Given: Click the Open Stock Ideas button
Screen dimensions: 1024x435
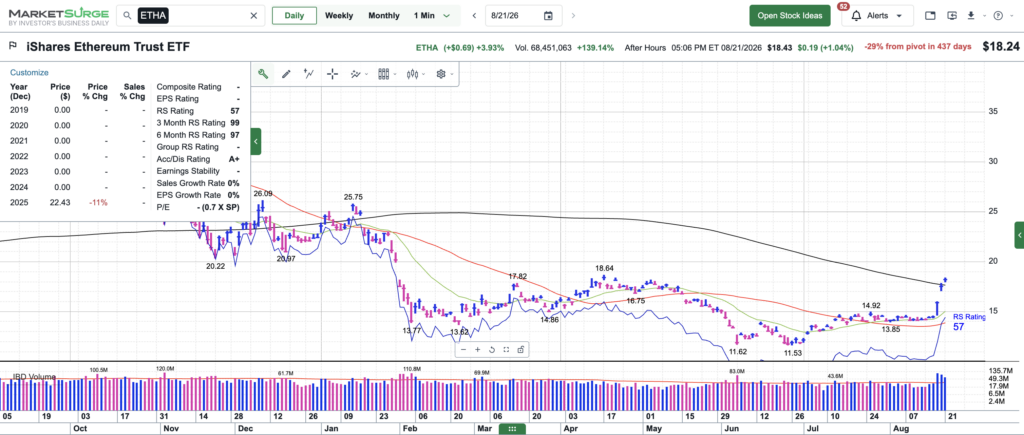Looking at the screenshot, I should (790, 16).
